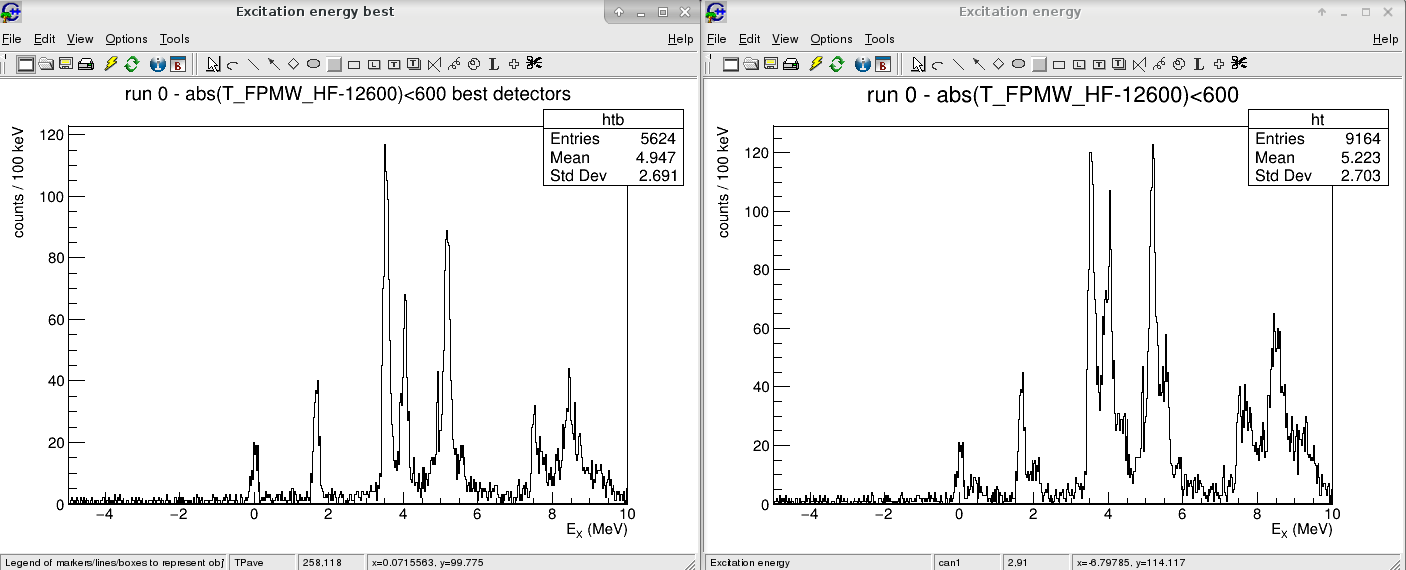1406x570 pixels.
Task: Select Graphical Cut scissors in left window
Action: [x=534, y=64]
